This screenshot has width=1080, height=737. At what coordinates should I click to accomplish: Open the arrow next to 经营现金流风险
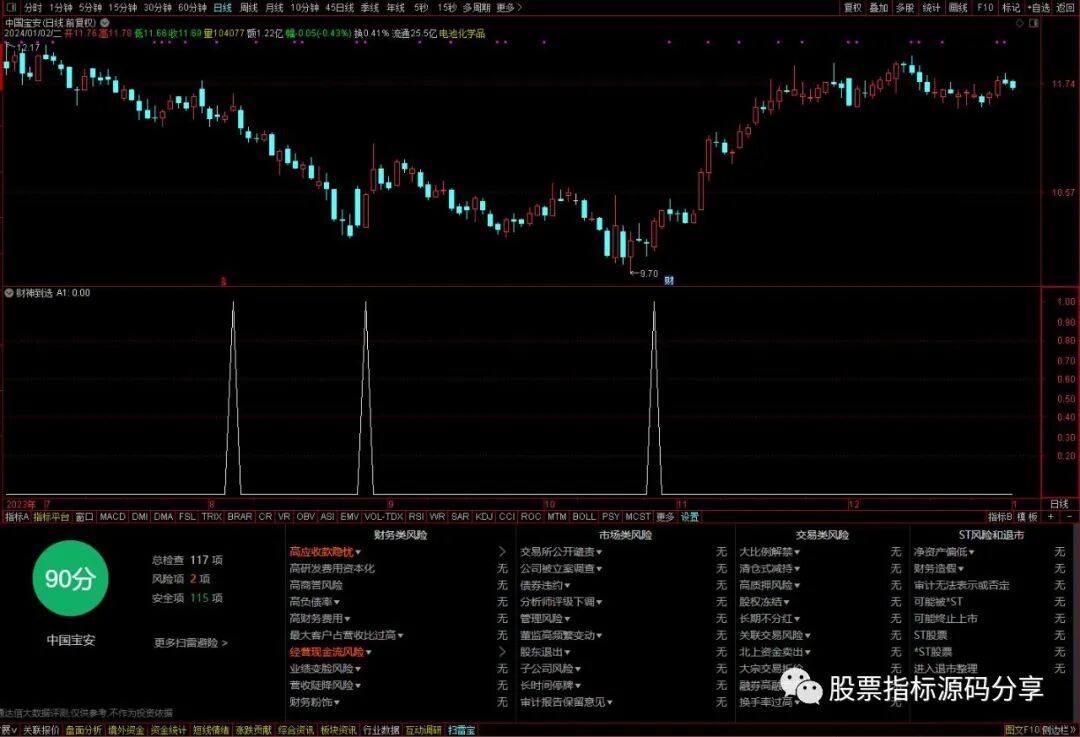[502, 652]
